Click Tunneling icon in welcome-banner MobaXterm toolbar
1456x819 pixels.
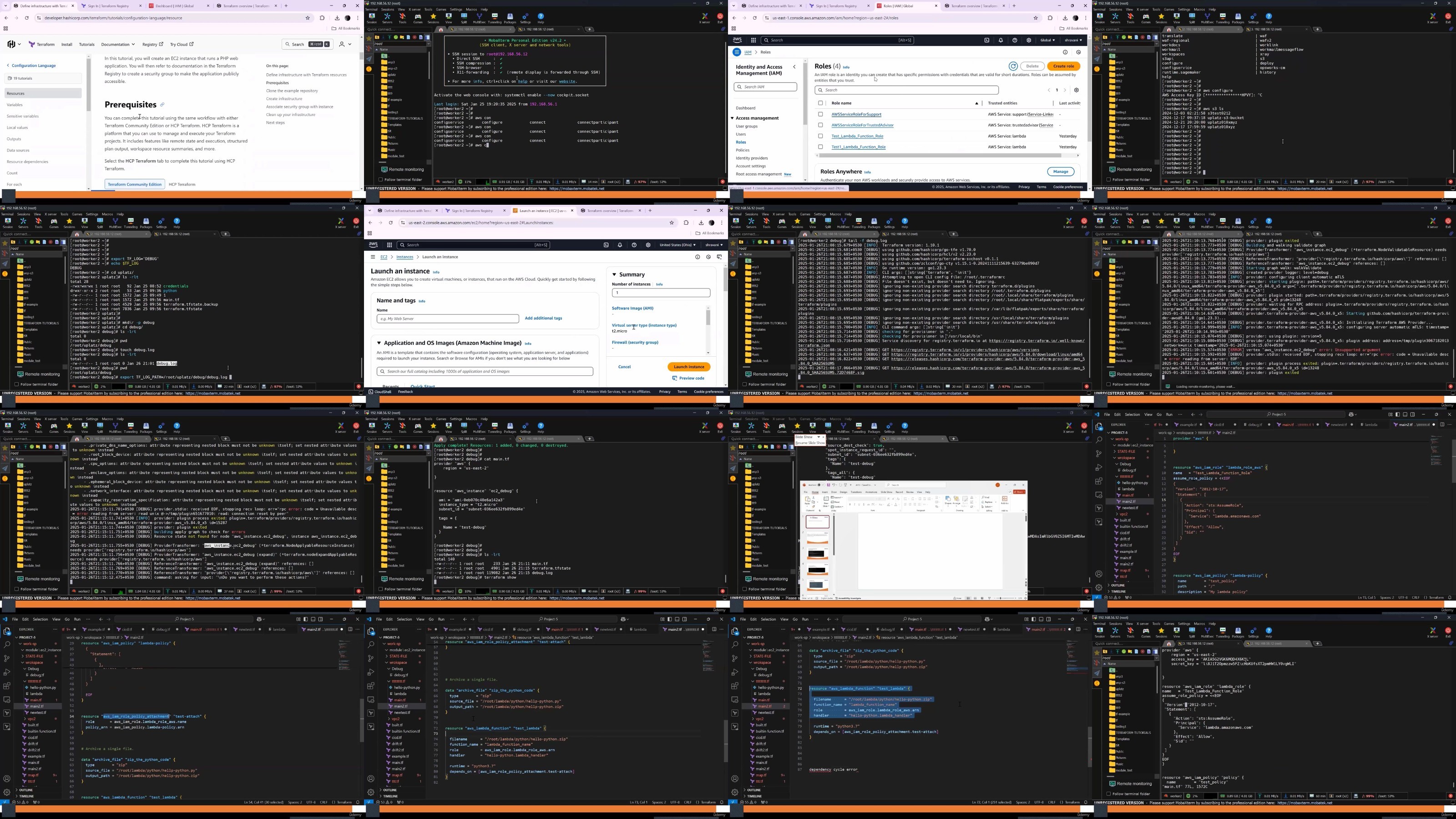[495, 18]
